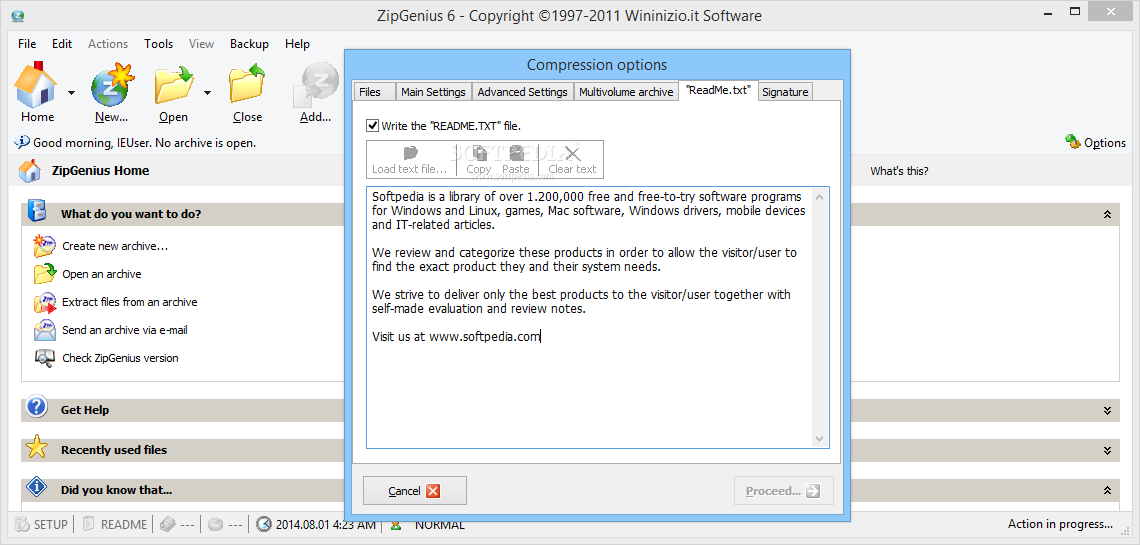Click the Close archive toolbar icon
1140x545 pixels.
coord(247,85)
